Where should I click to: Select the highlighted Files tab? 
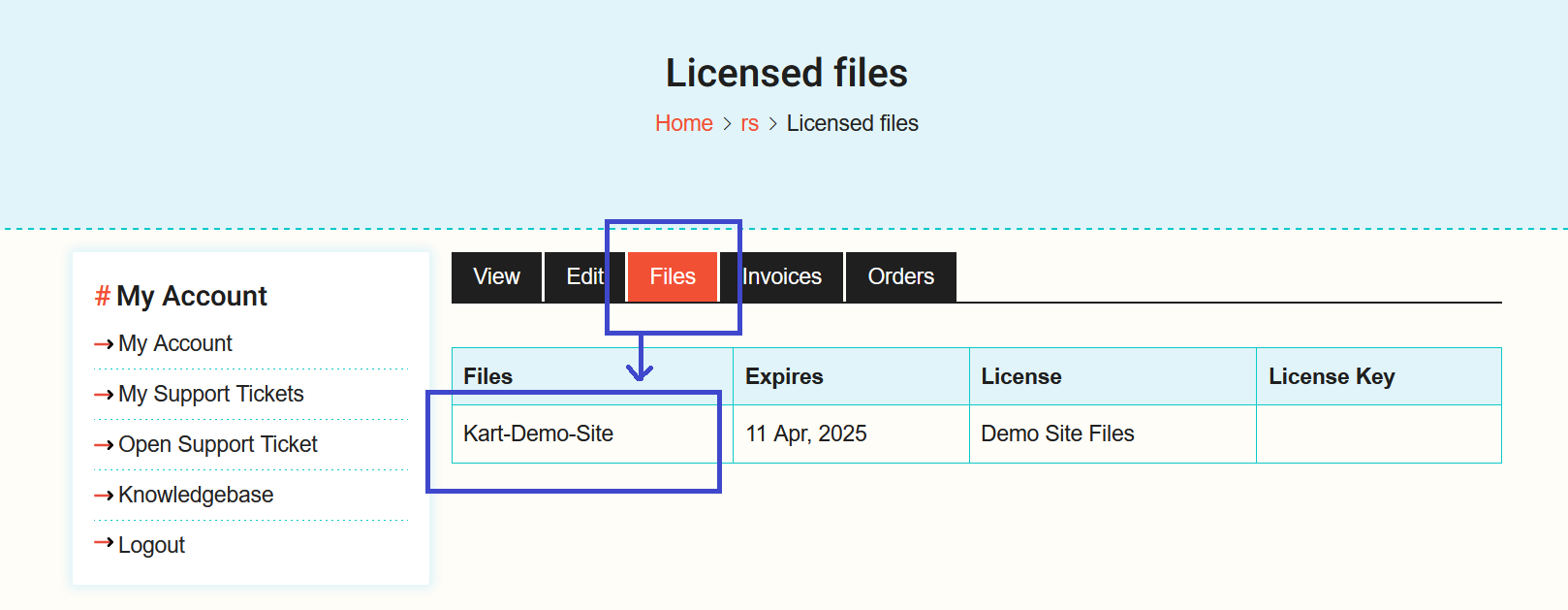[x=673, y=277]
